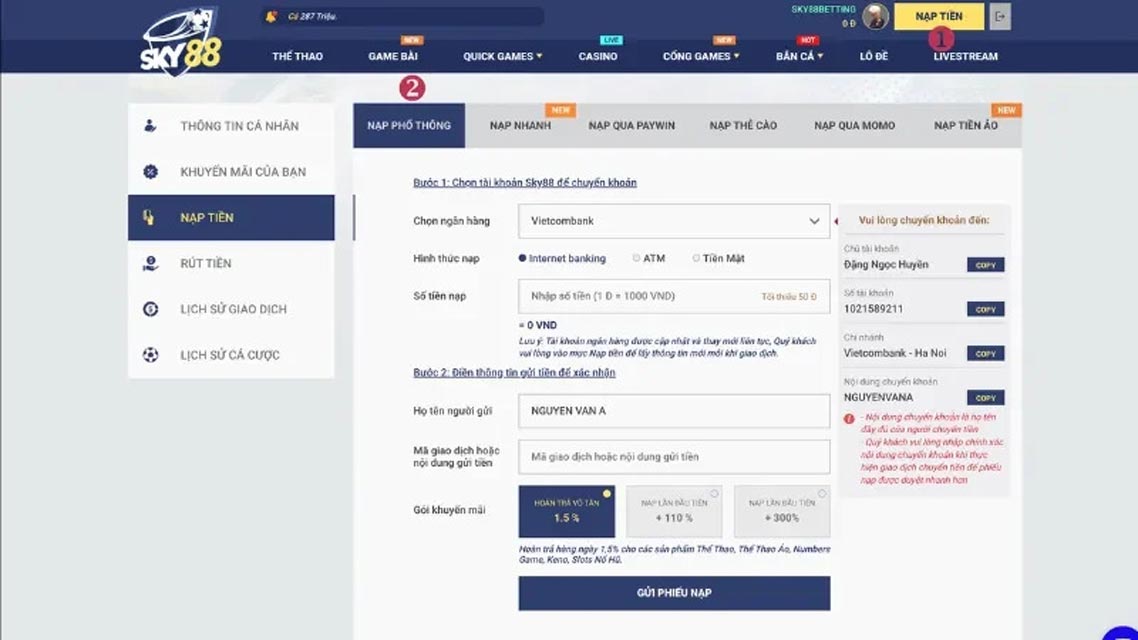The height and width of the screenshot is (640, 1138).
Task: Click the Họ tên người gửi field
Action: pos(674,411)
